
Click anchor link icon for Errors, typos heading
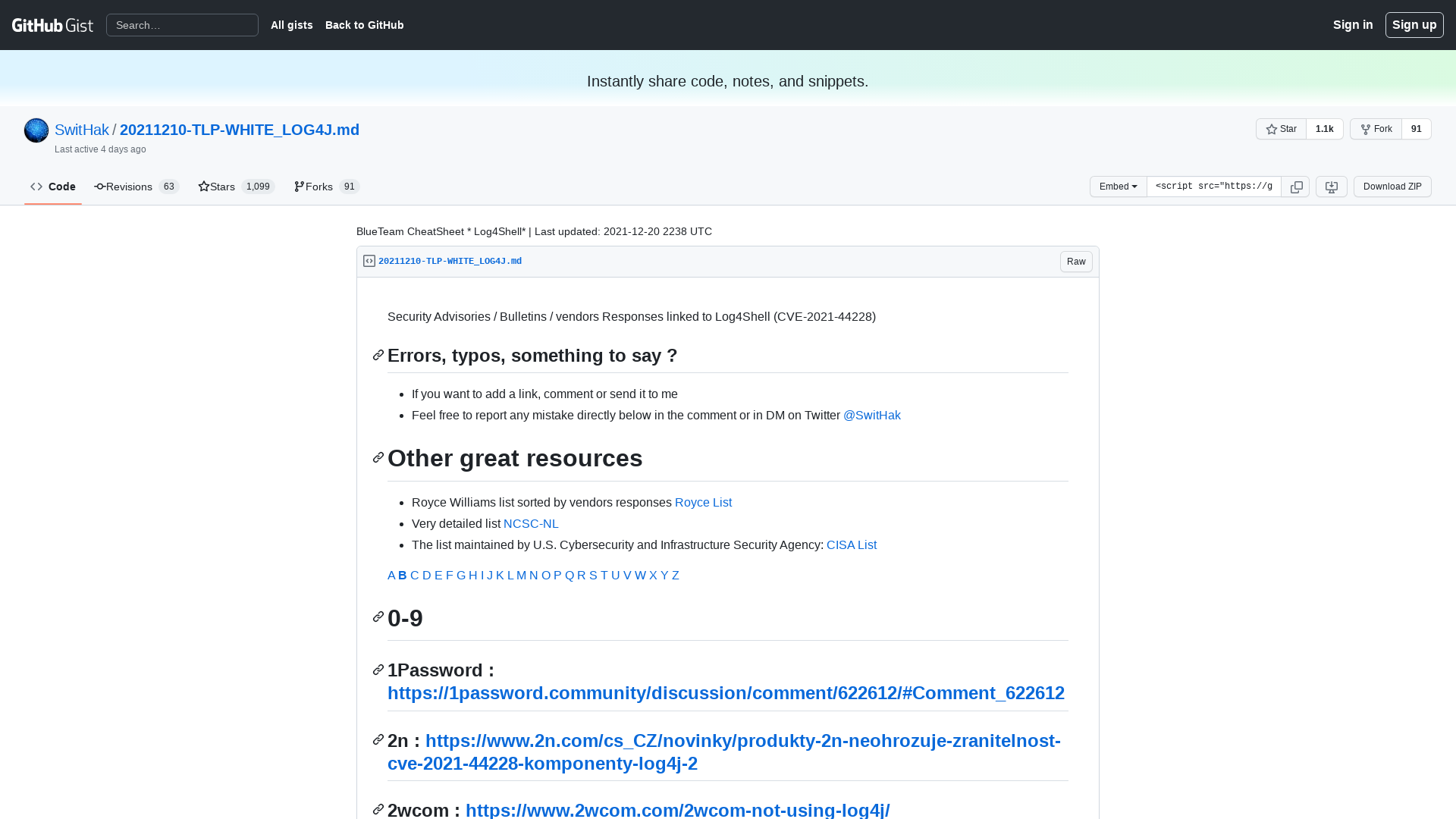point(378,355)
